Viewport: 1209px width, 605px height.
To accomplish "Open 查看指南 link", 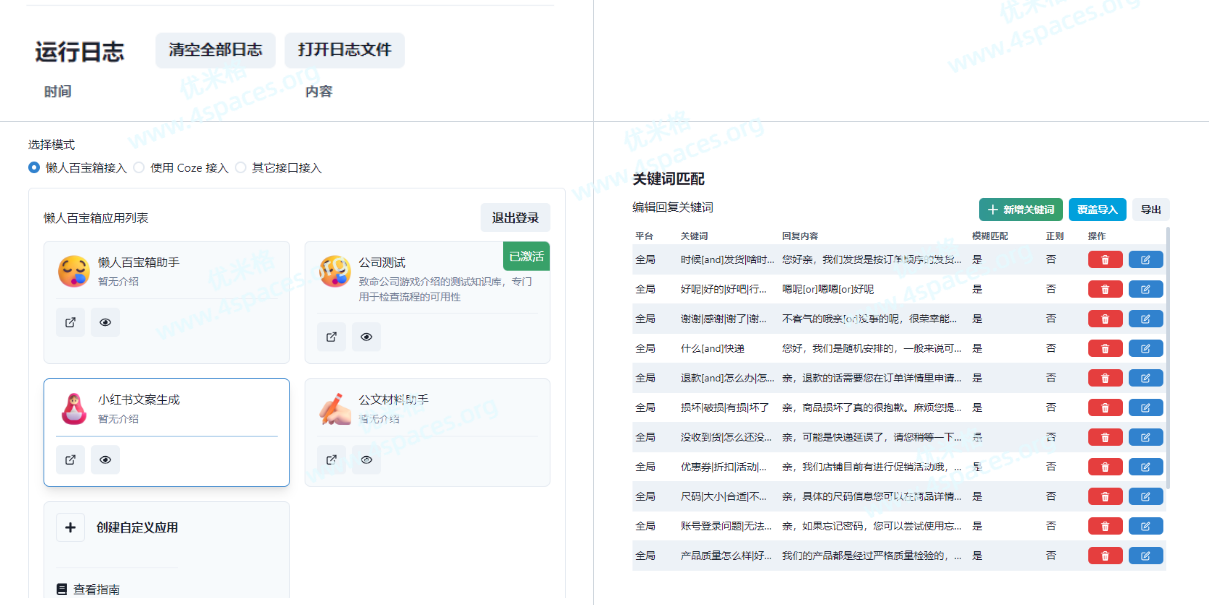I will pos(88,590).
